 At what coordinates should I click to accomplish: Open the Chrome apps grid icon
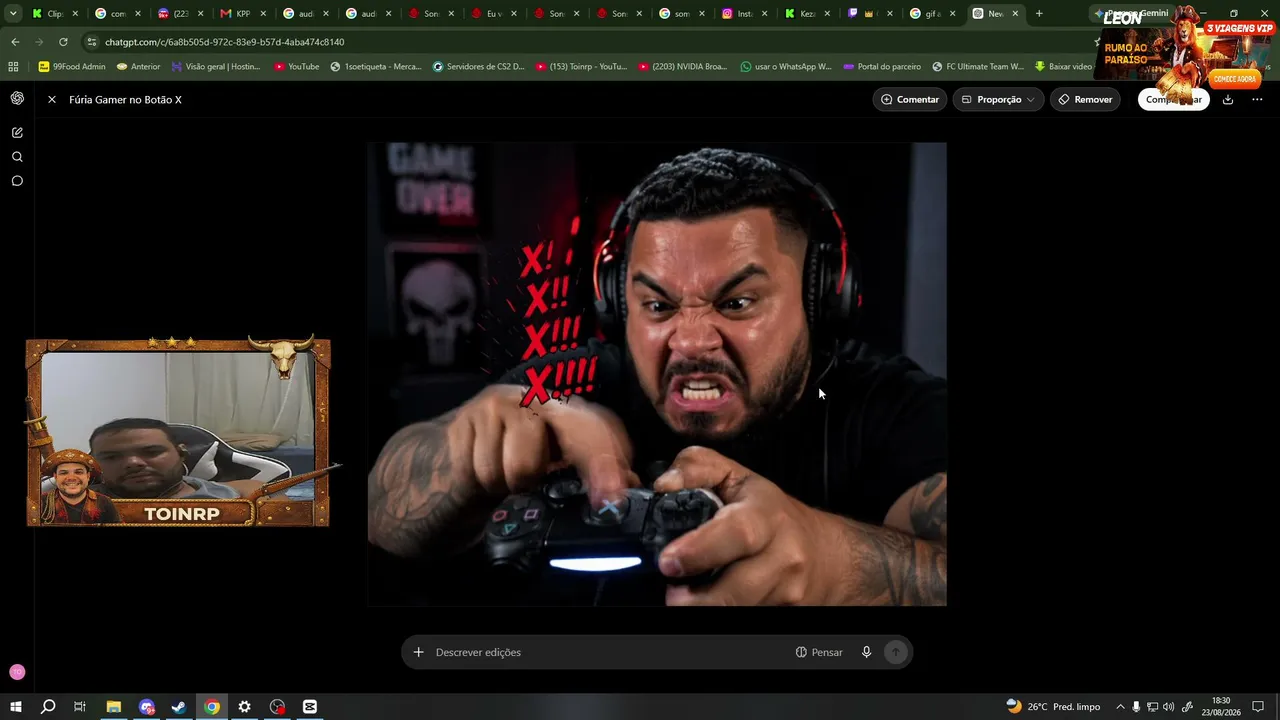point(13,67)
